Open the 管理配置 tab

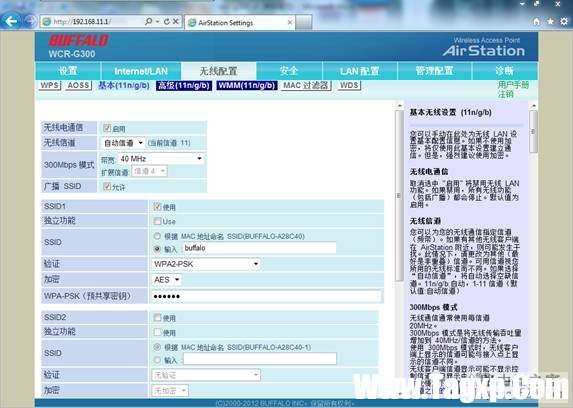tap(435, 71)
